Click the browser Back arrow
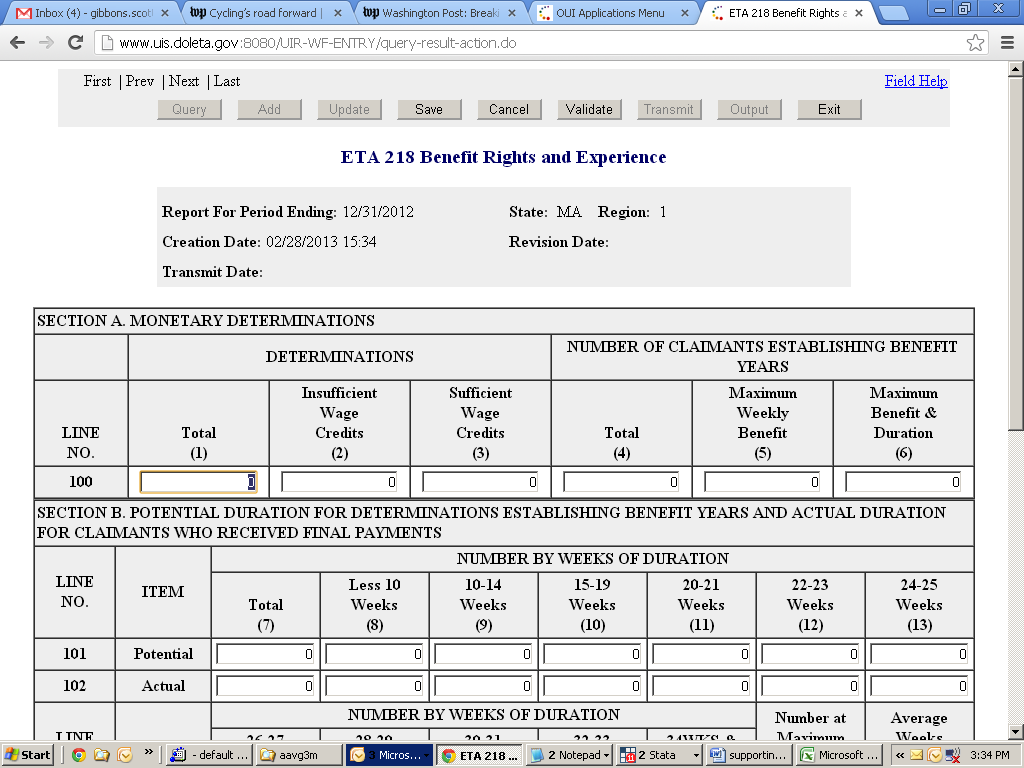The width and height of the screenshot is (1024, 768). click(18, 43)
